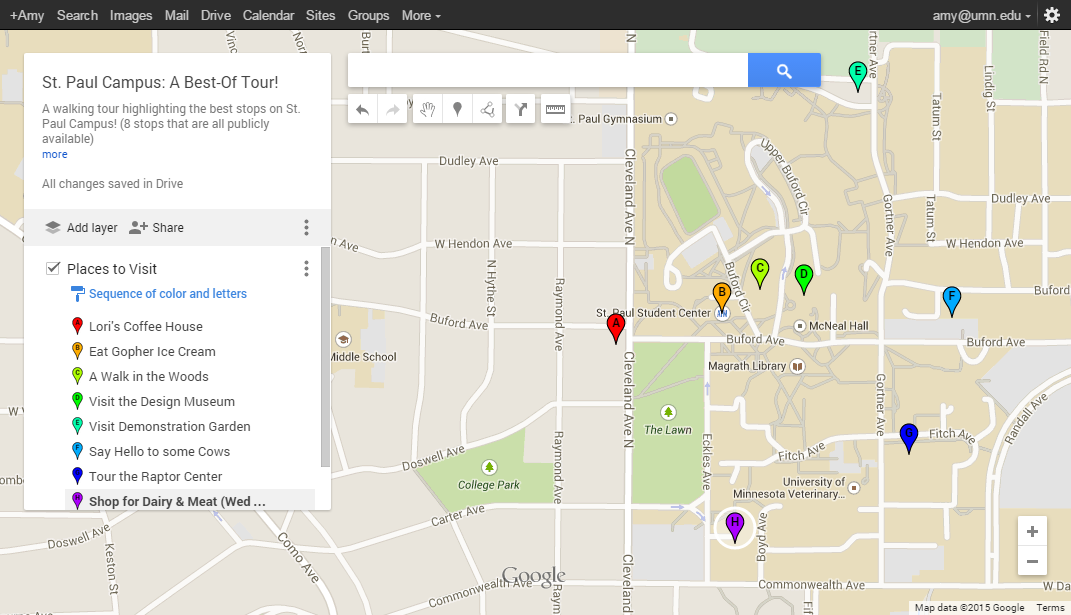Click the Undo arrow above the map

[362, 109]
